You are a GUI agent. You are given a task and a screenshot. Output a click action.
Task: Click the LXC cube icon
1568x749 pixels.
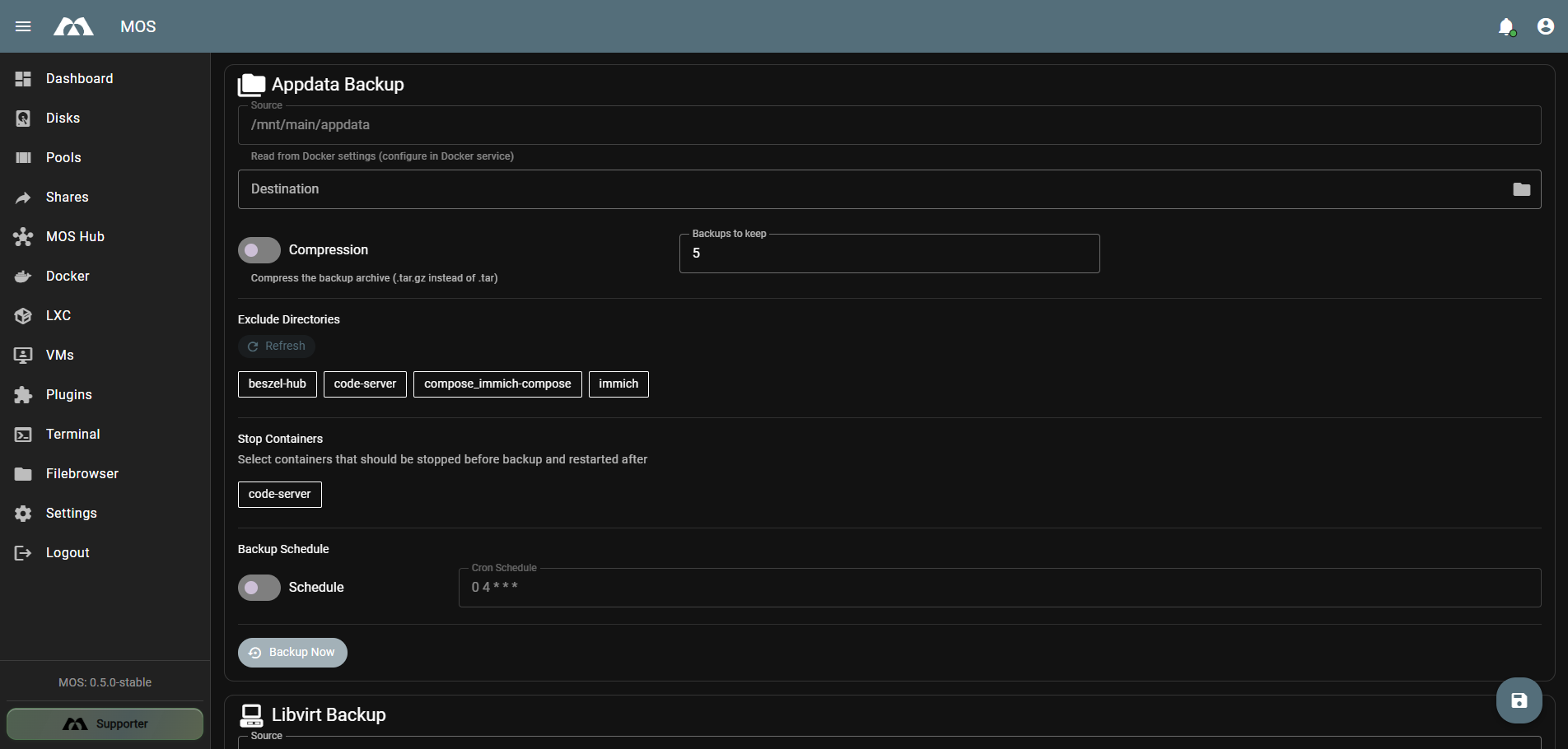(x=23, y=316)
